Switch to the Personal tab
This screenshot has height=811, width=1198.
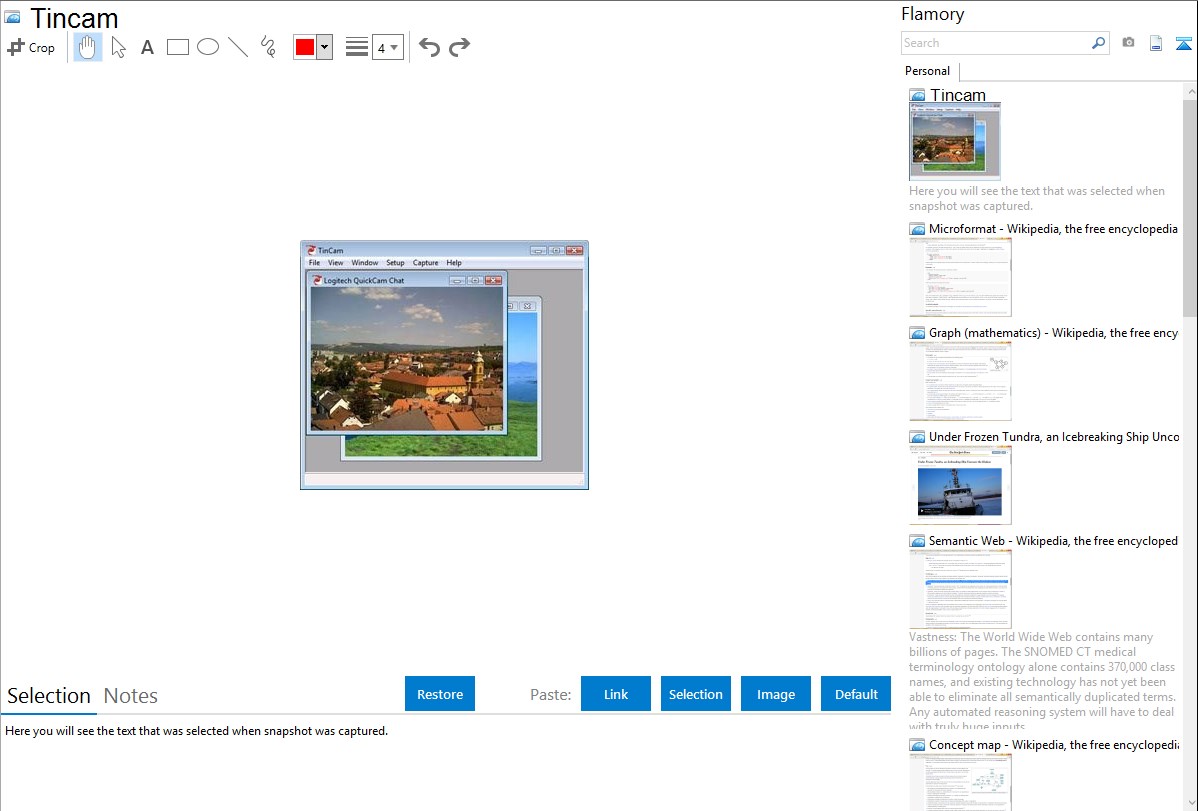coord(928,71)
